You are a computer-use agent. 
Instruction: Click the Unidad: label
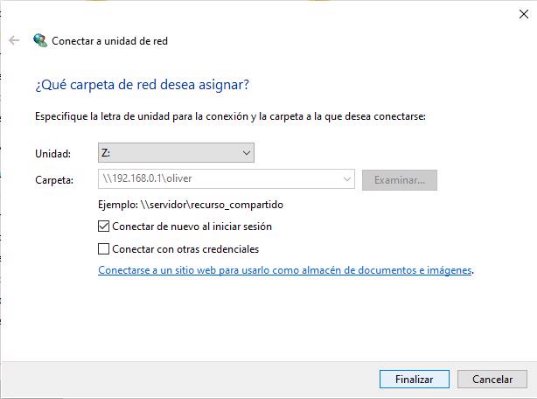[53, 153]
